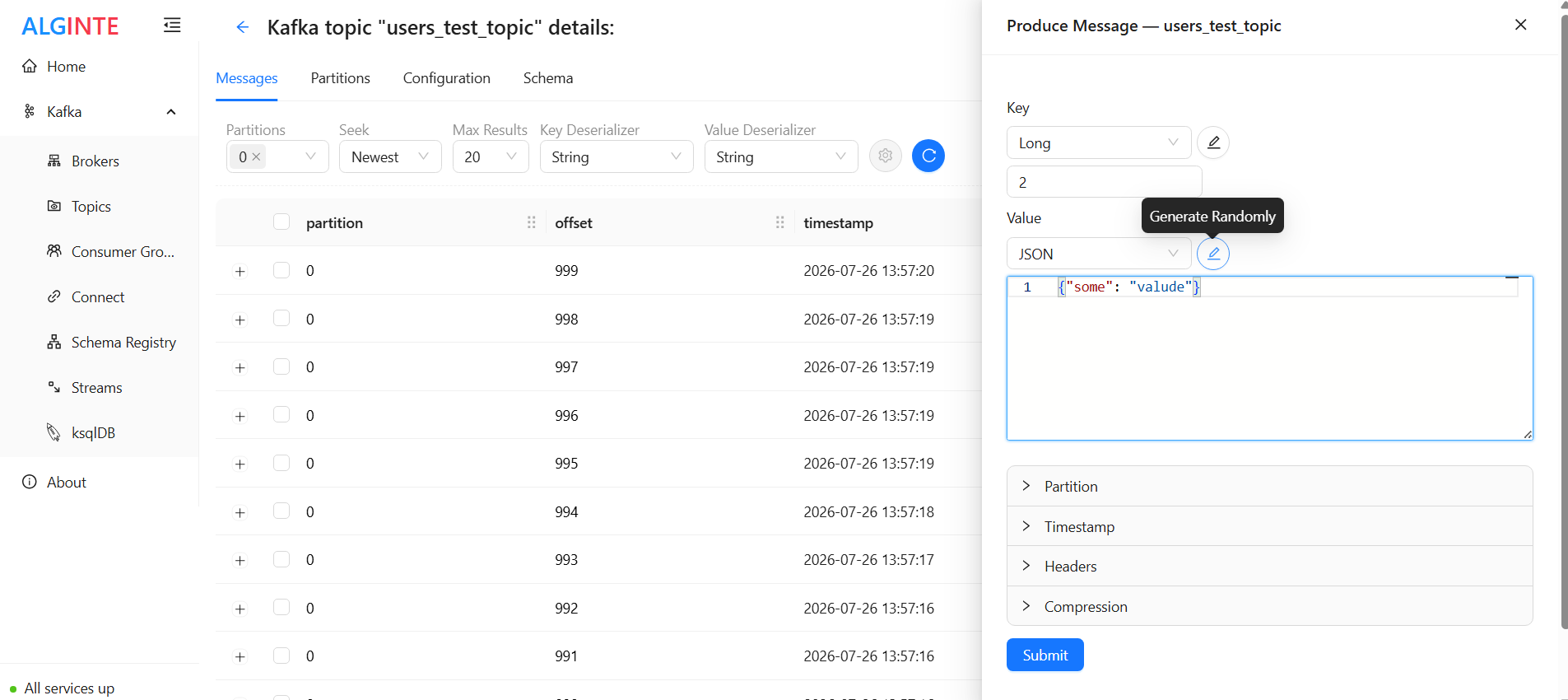Open the Value type dropdown showing JSON

click(x=1099, y=254)
